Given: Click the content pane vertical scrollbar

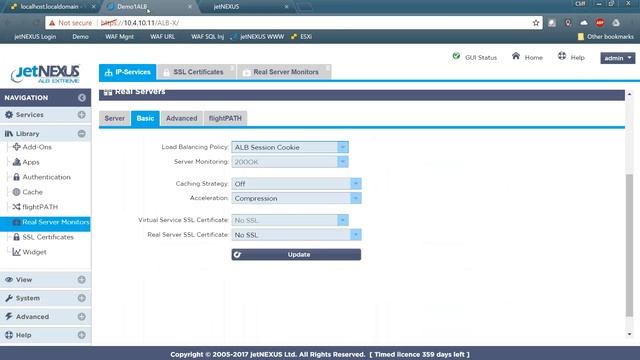Looking at the screenshot, I should (x=629, y=245).
